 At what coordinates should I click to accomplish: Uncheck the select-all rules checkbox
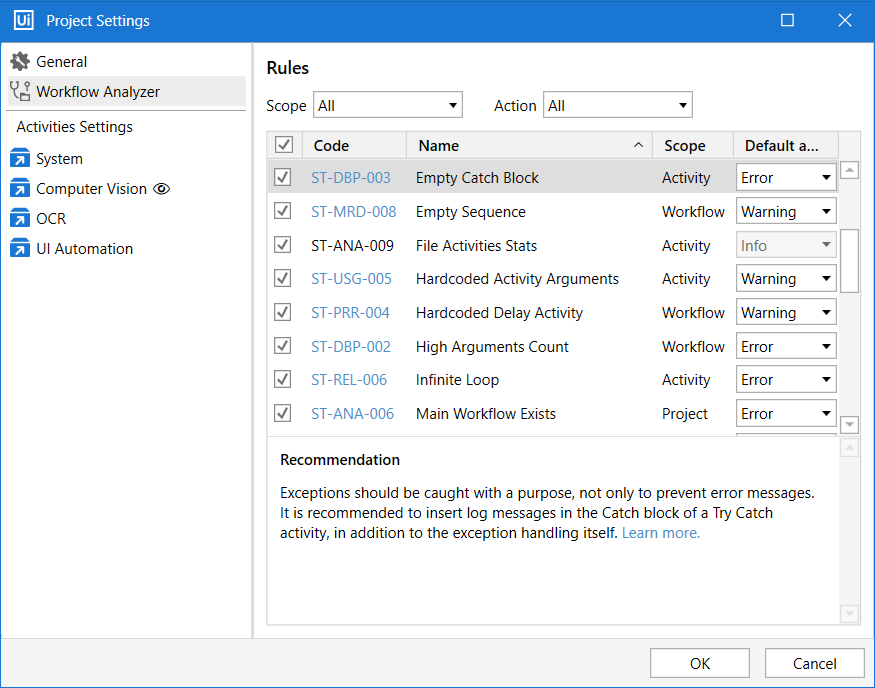284,144
